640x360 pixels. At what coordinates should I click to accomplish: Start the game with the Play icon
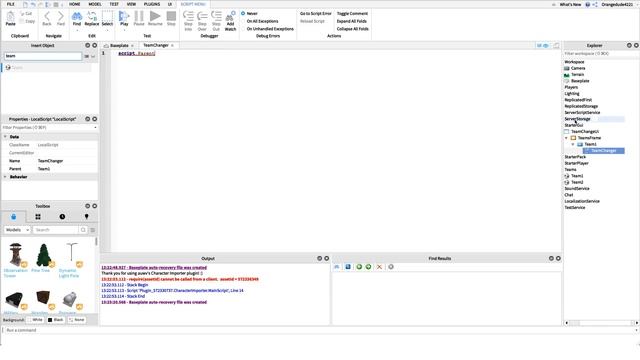[x=124, y=18]
